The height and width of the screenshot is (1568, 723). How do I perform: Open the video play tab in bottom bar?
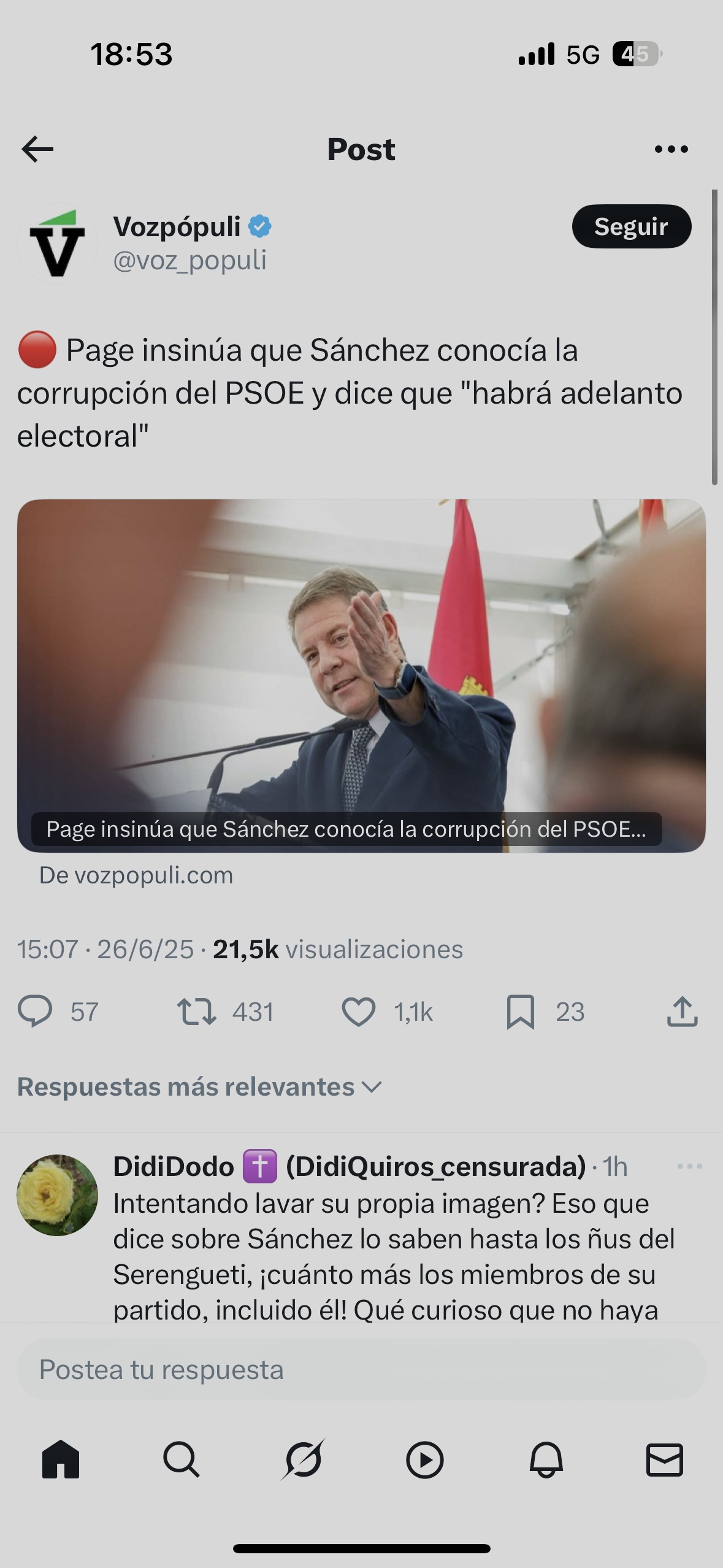coord(424,1459)
